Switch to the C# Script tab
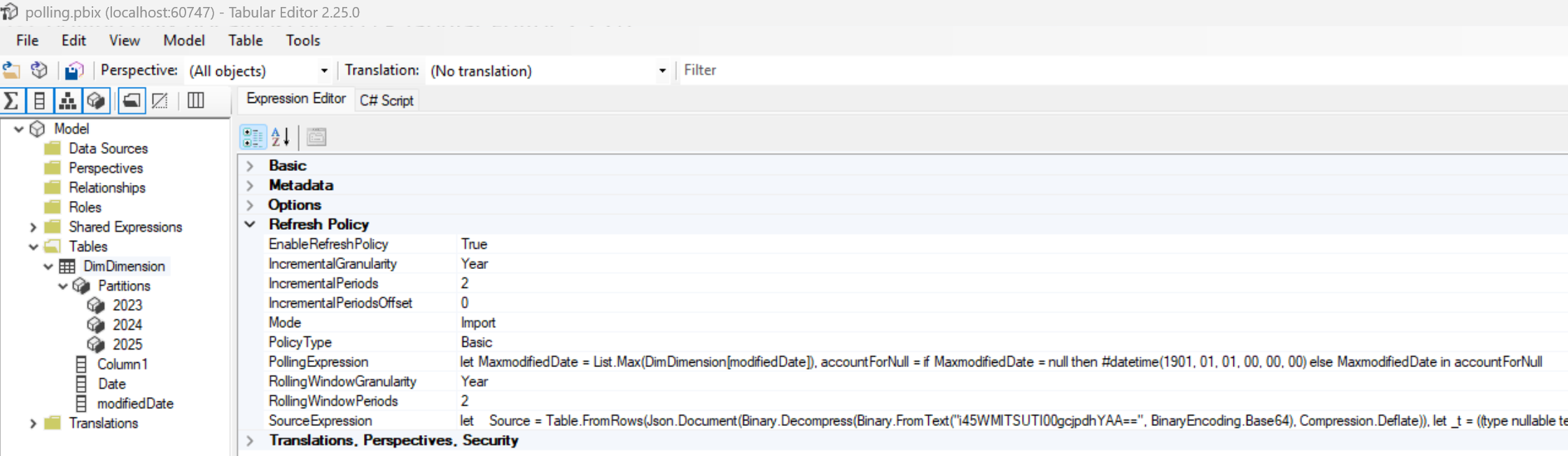Screen dimensions: 1568x456 (x=386, y=100)
